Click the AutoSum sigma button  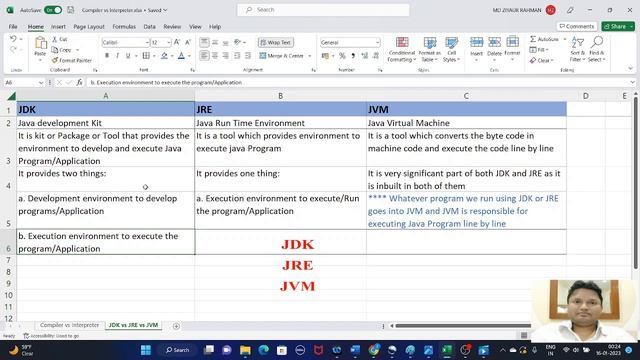click(x=544, y=39)
